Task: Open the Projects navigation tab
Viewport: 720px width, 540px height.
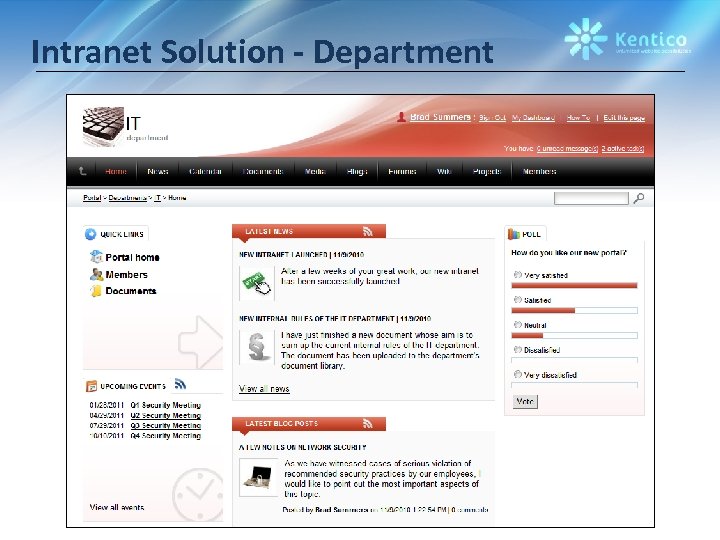Action: pyautogui.click(x=487, y=171)
